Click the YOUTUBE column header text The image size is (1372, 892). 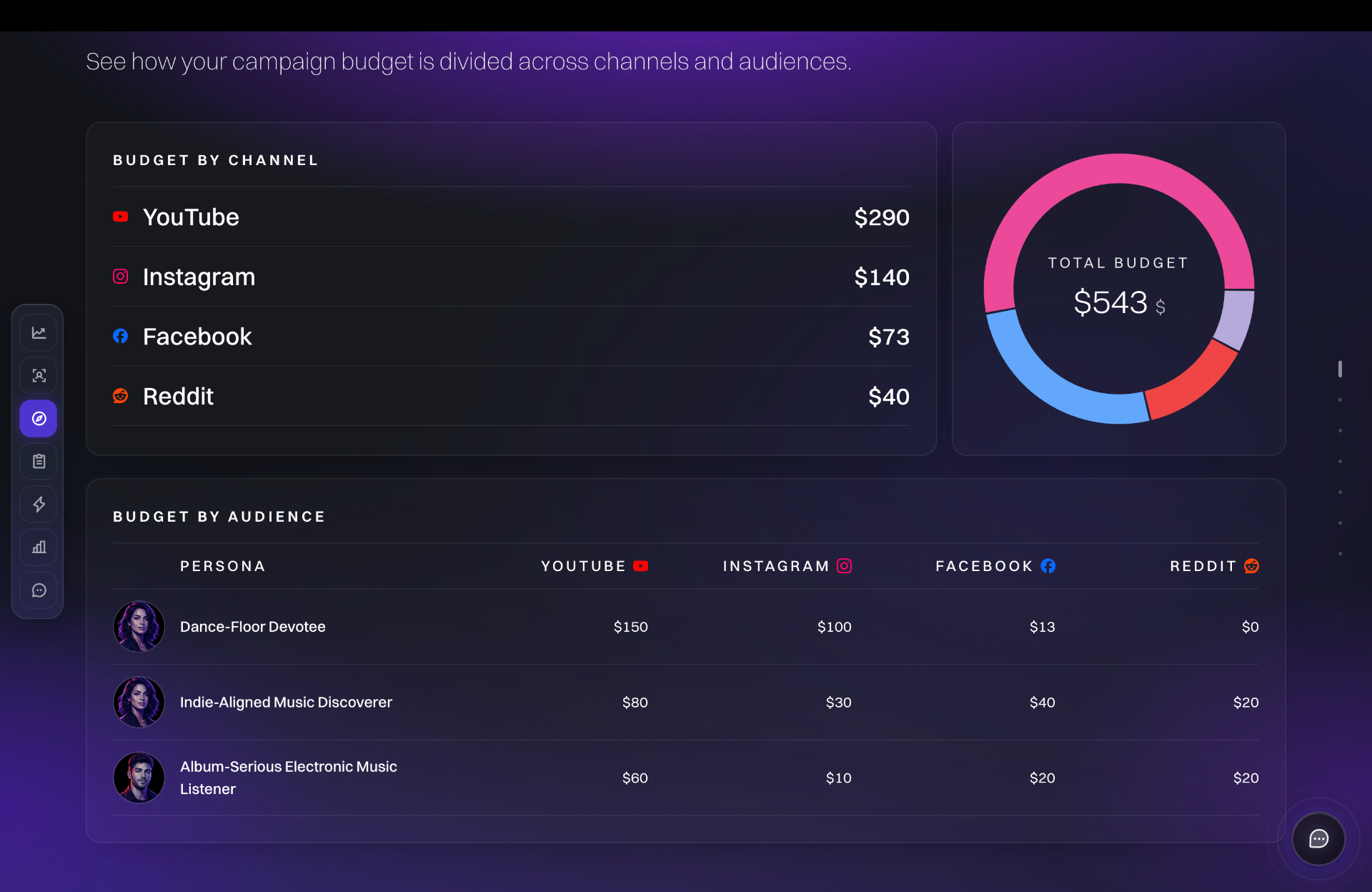(583, 566)
